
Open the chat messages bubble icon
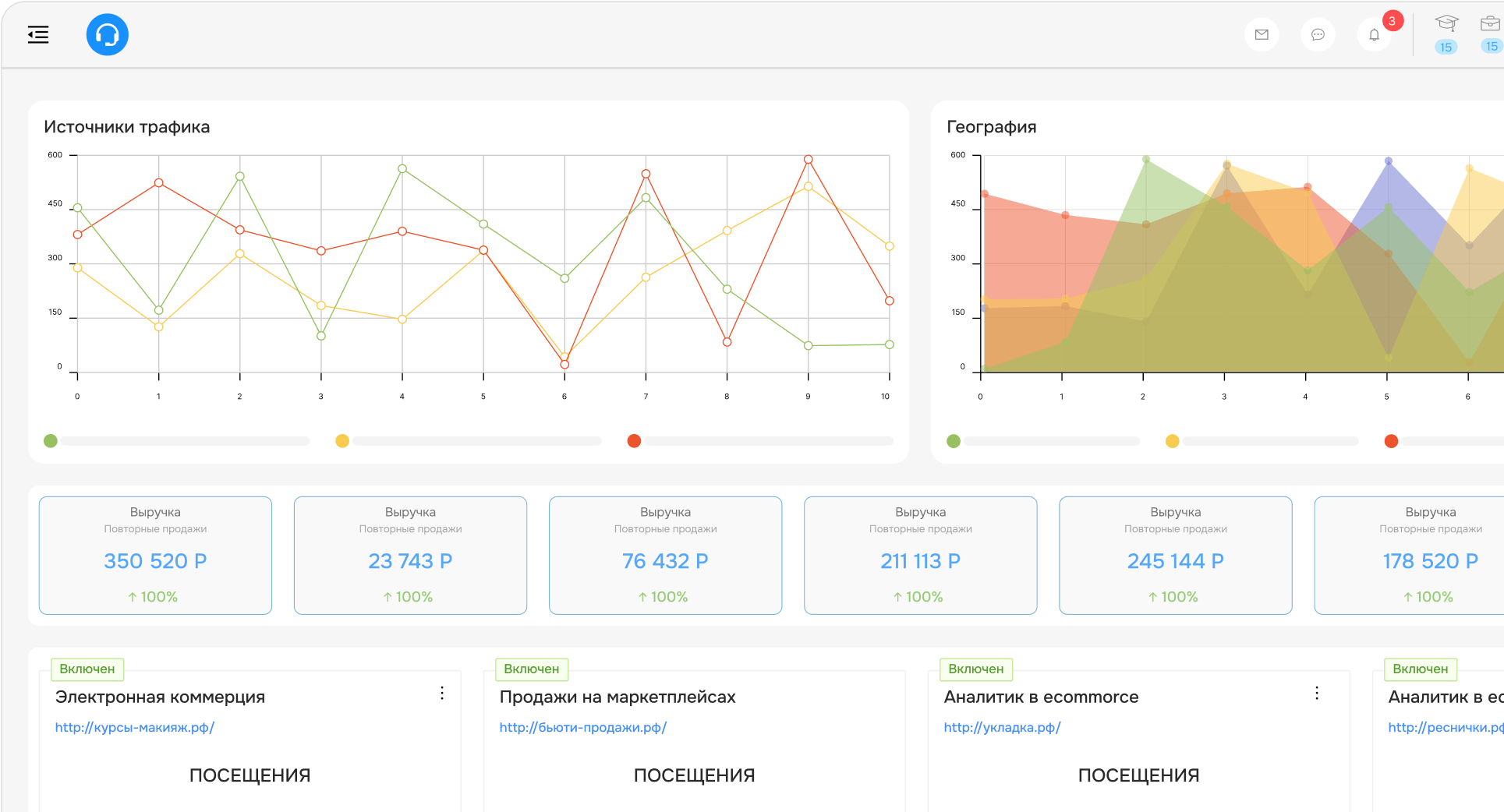pyautogui.click(x=1318, y=35)
